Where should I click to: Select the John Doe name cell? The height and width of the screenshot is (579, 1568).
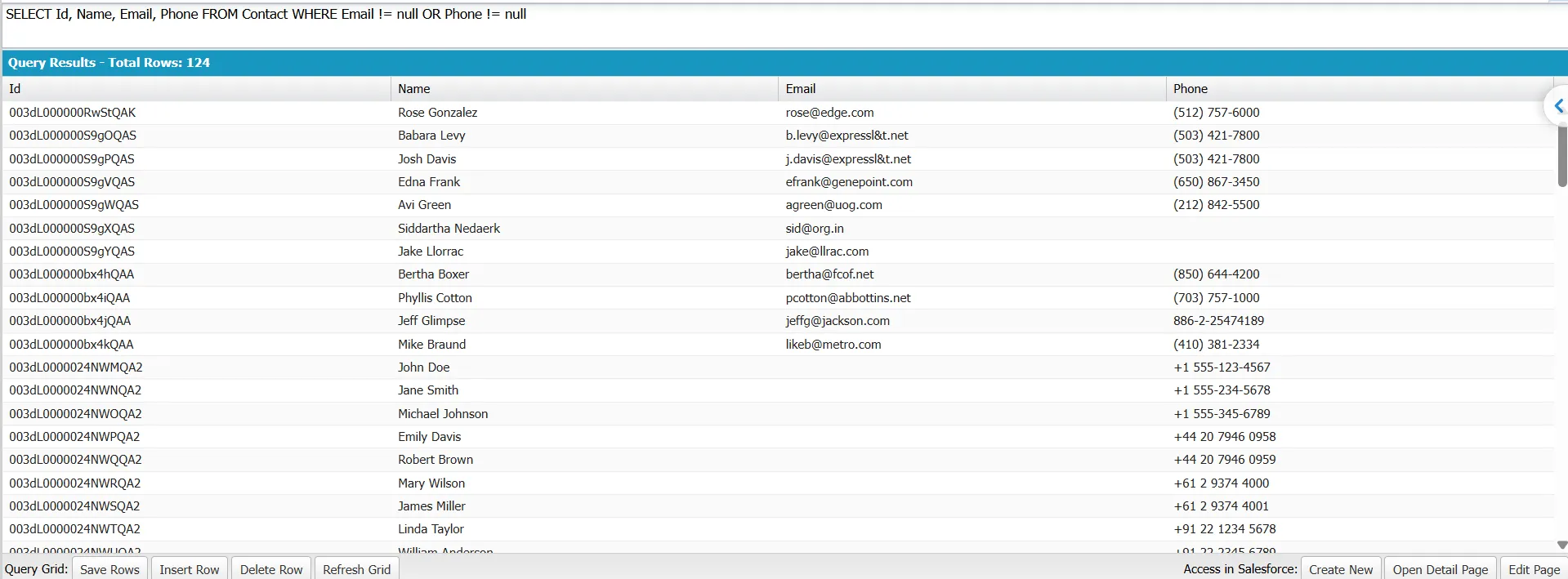point(584,367)
